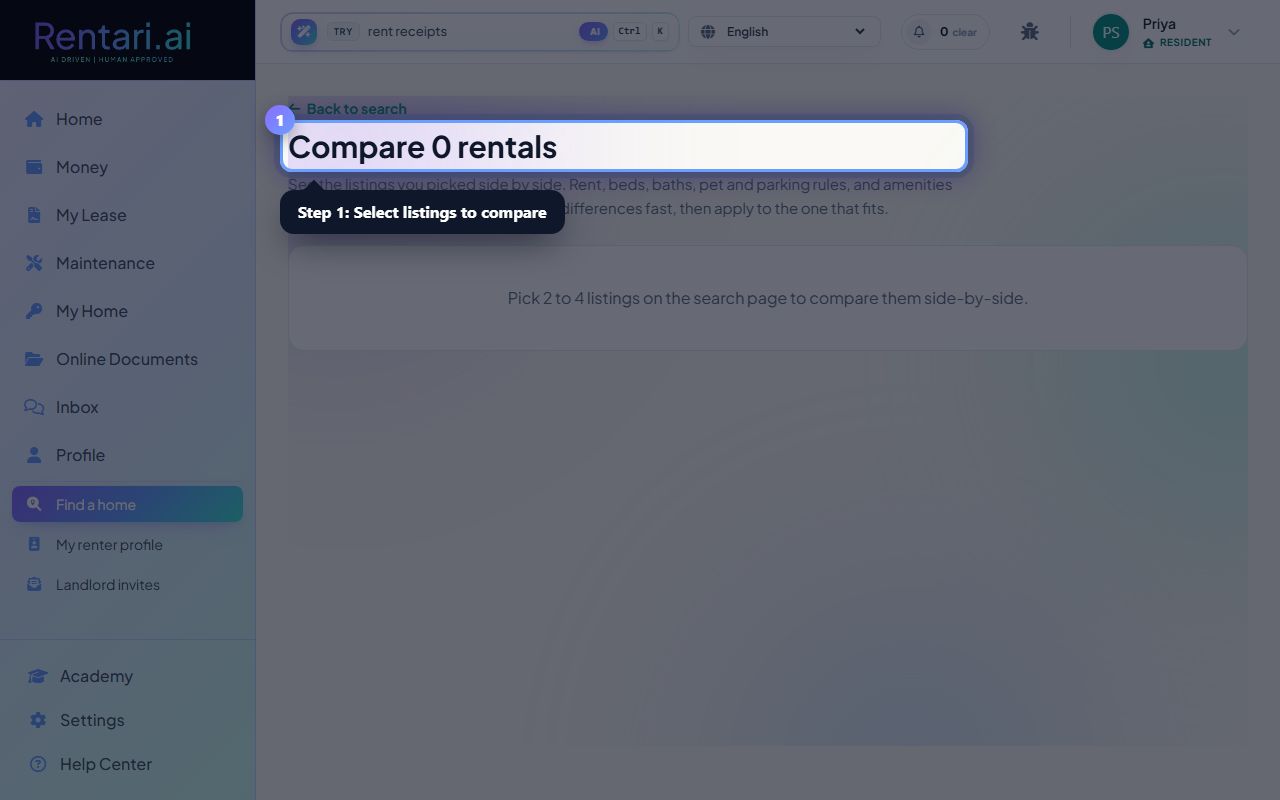Open Online Documents

click(127, 359)
